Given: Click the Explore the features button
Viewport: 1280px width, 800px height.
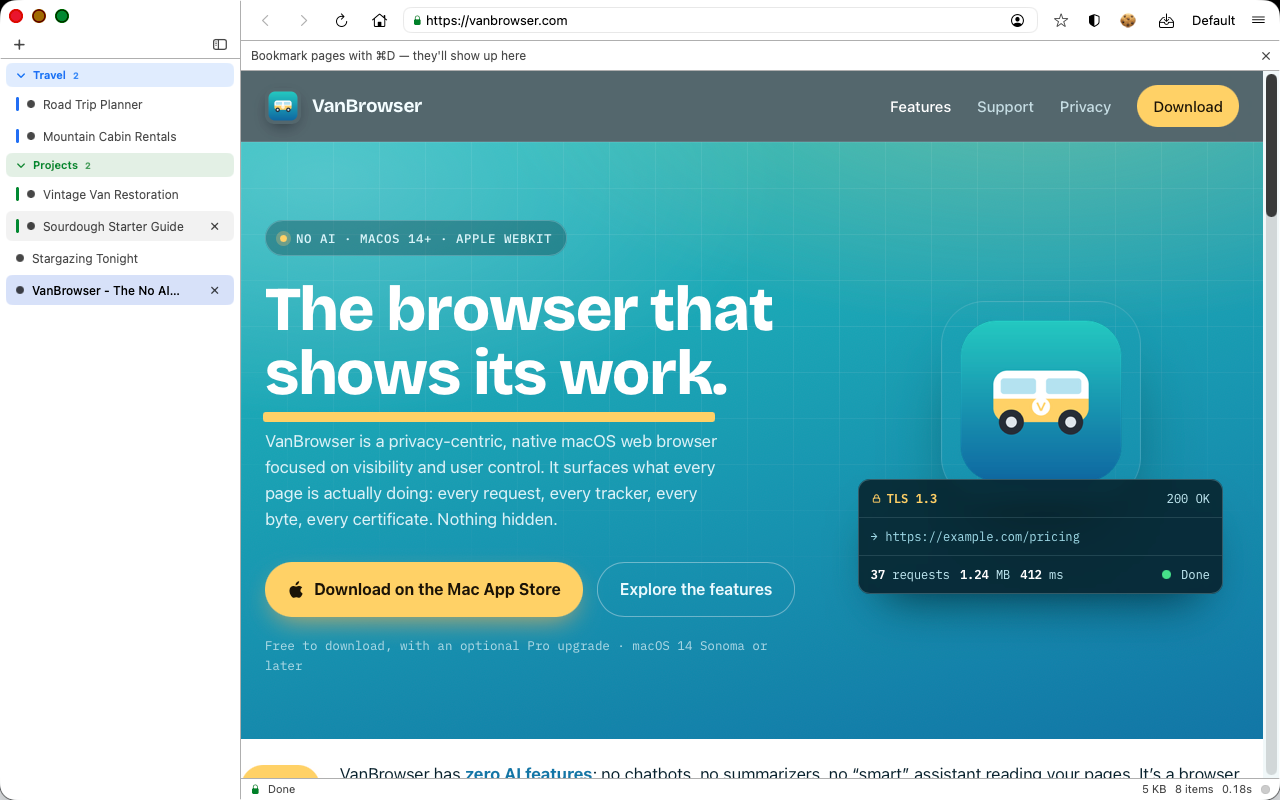Looking at the screenshot, I should point(696,589).
